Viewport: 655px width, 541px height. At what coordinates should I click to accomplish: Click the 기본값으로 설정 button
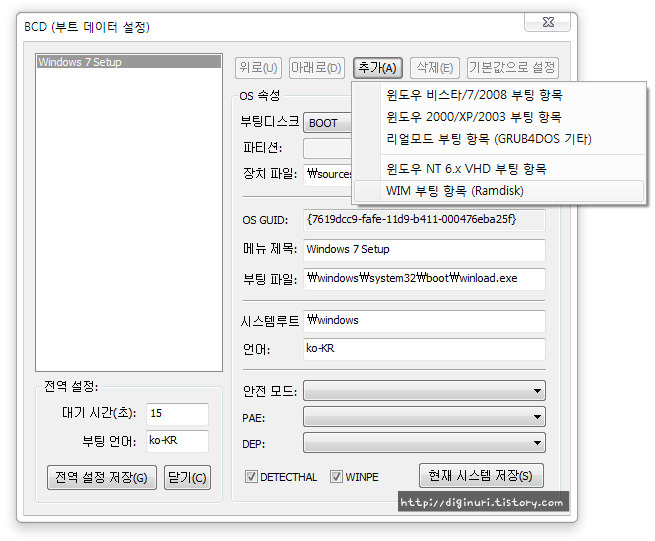[x=513, y=68]
